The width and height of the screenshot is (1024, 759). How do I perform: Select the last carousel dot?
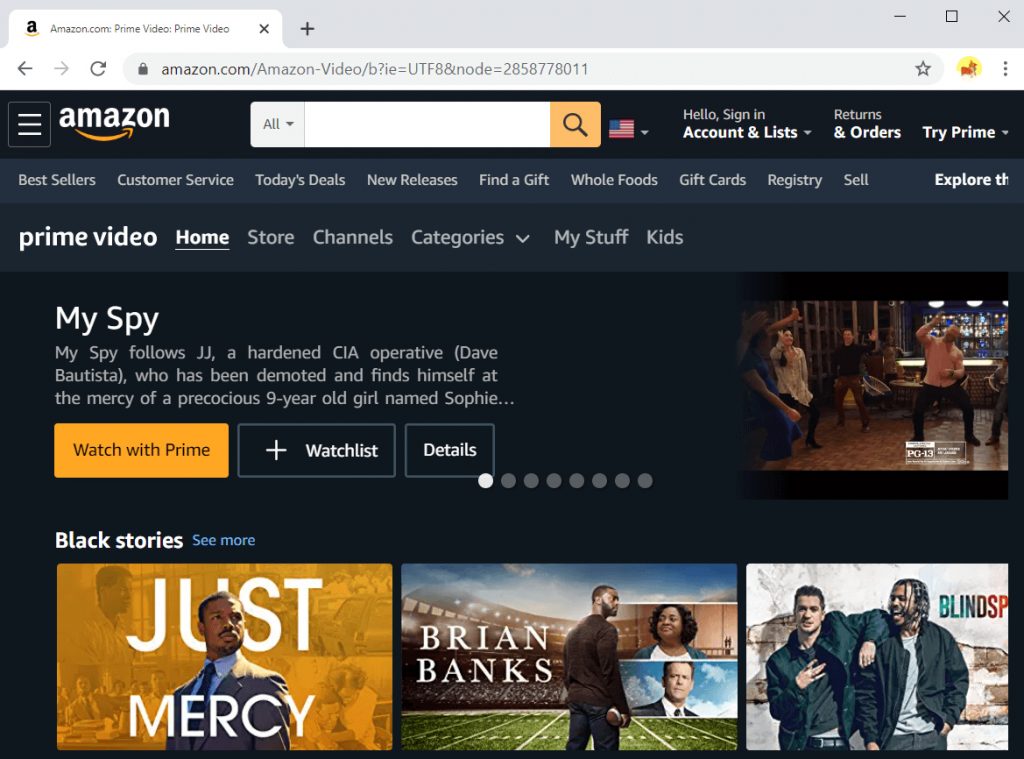[x=645, y=481]
